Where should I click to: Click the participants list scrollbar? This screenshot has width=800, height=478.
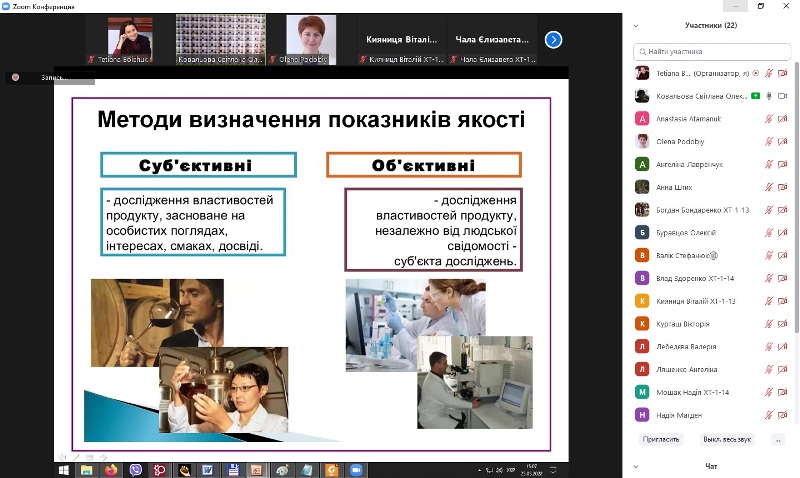point(796,196)
